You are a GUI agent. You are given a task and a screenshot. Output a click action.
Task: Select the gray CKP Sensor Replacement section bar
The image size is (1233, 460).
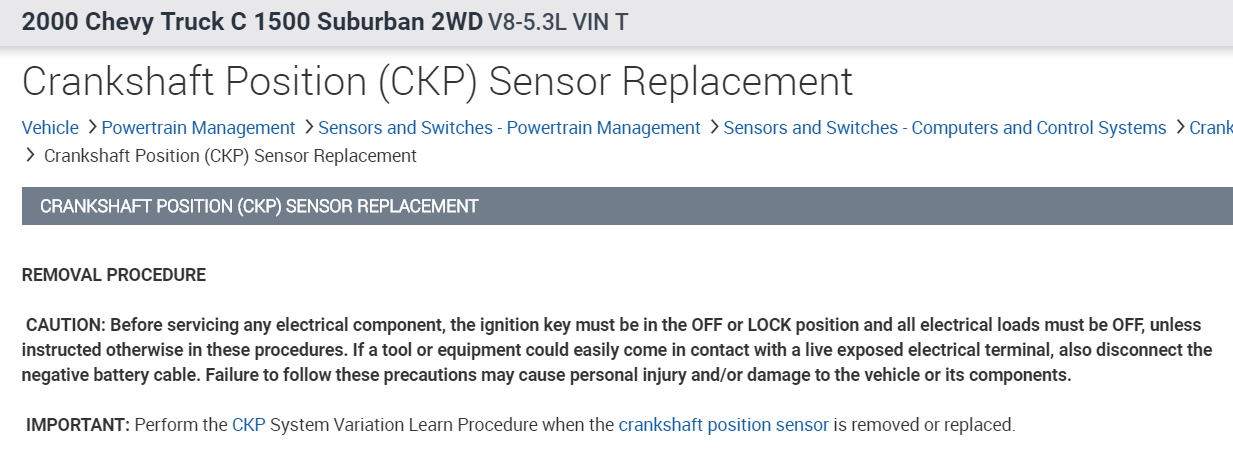pyautogui.click(x=627, y=206)
